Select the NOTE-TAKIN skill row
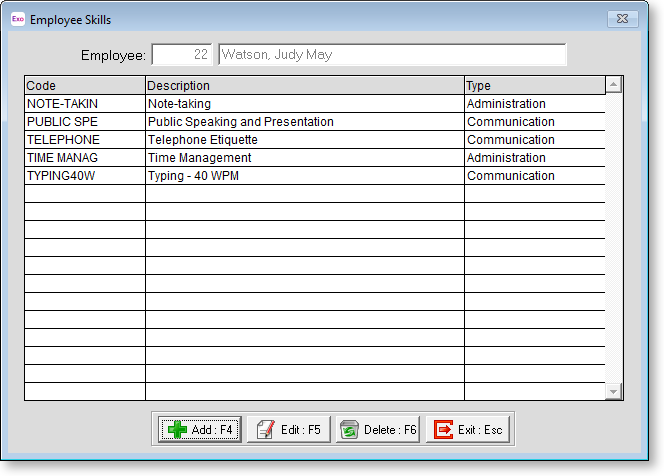Viewport: 664px width, 476px height. click(x=85, y=104)
